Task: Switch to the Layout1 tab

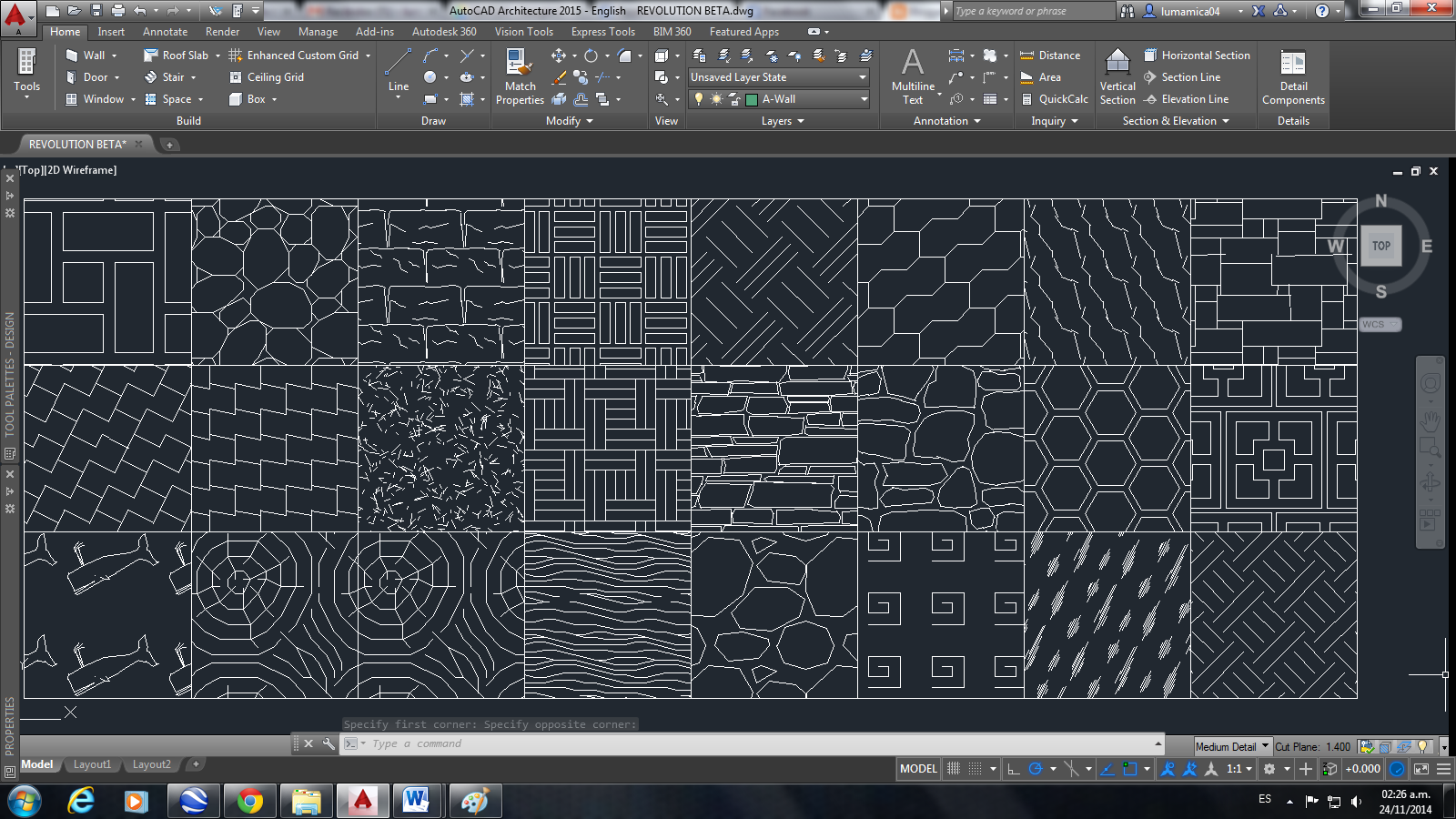Action: coord(92,764)
